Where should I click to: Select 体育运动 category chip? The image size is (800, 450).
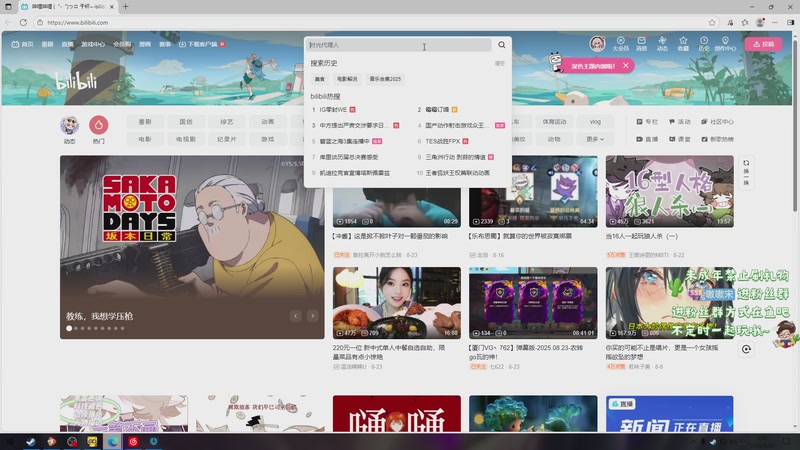[x=554, y=122]
